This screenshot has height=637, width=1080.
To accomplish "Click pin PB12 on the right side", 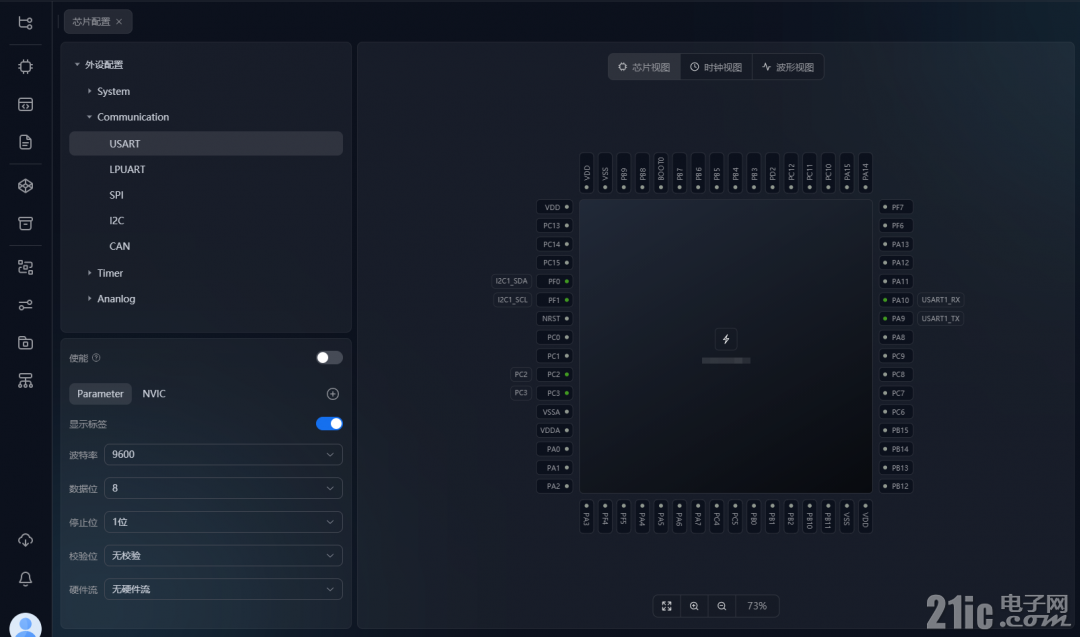I will pos(896,486).
